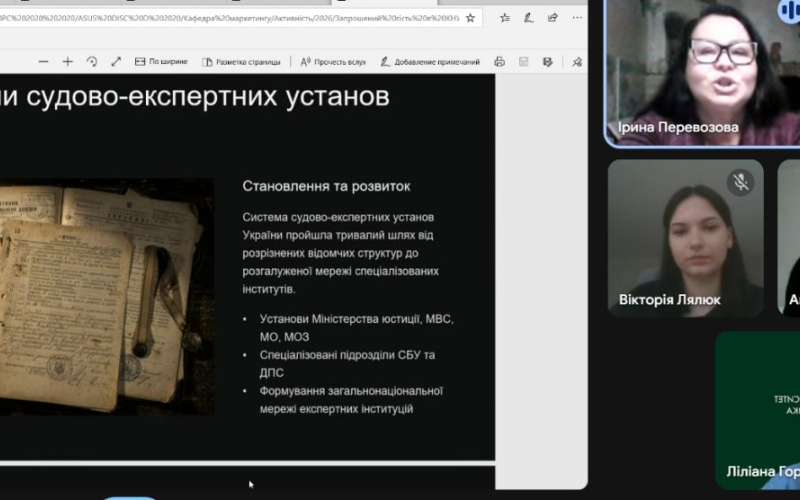This screenshot has height=500, width=800.
Task: Open the favorites list icon
Action: (x=505, y=18)
